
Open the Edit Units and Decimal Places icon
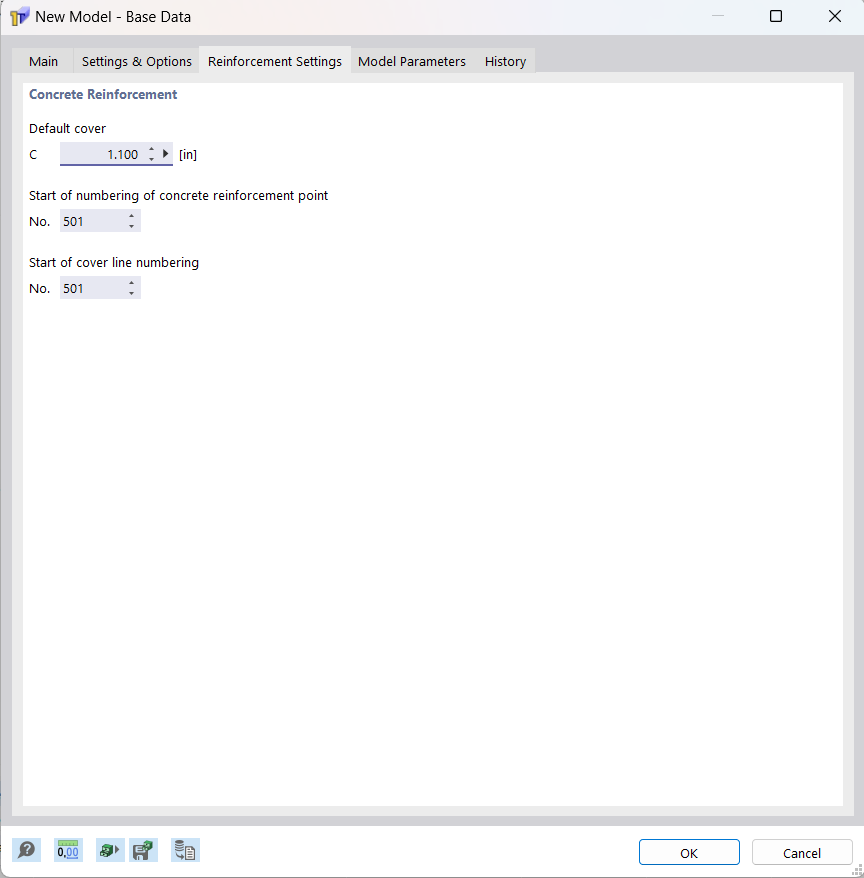click(x=67, y=850)
